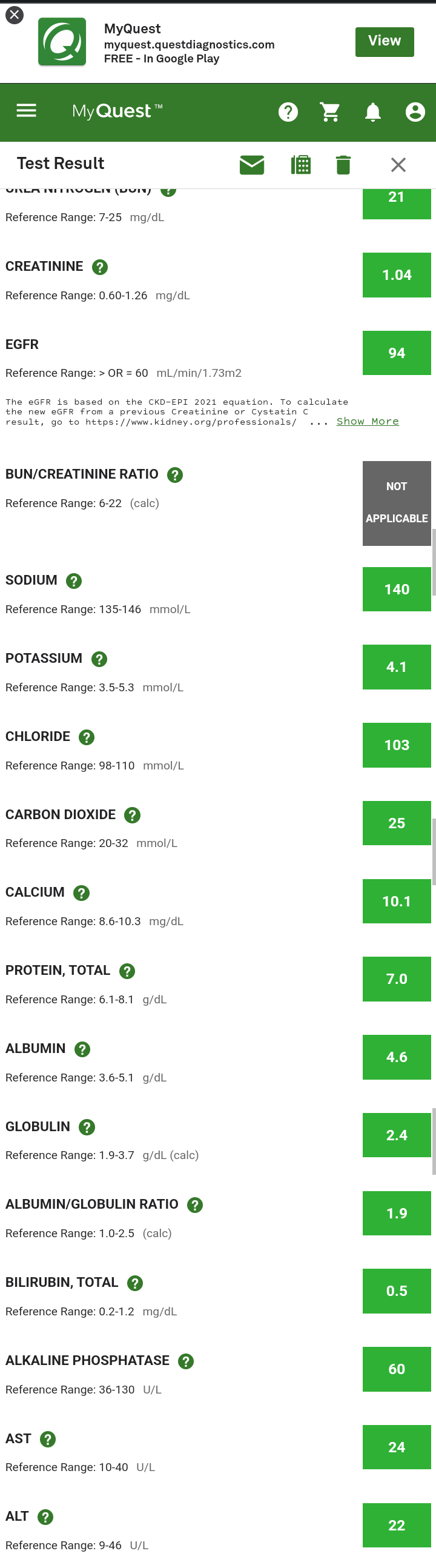Viewport: 436px width, 1568px height.
Task: Dismiss the MyQuest app banner
Action: [15, 15]
